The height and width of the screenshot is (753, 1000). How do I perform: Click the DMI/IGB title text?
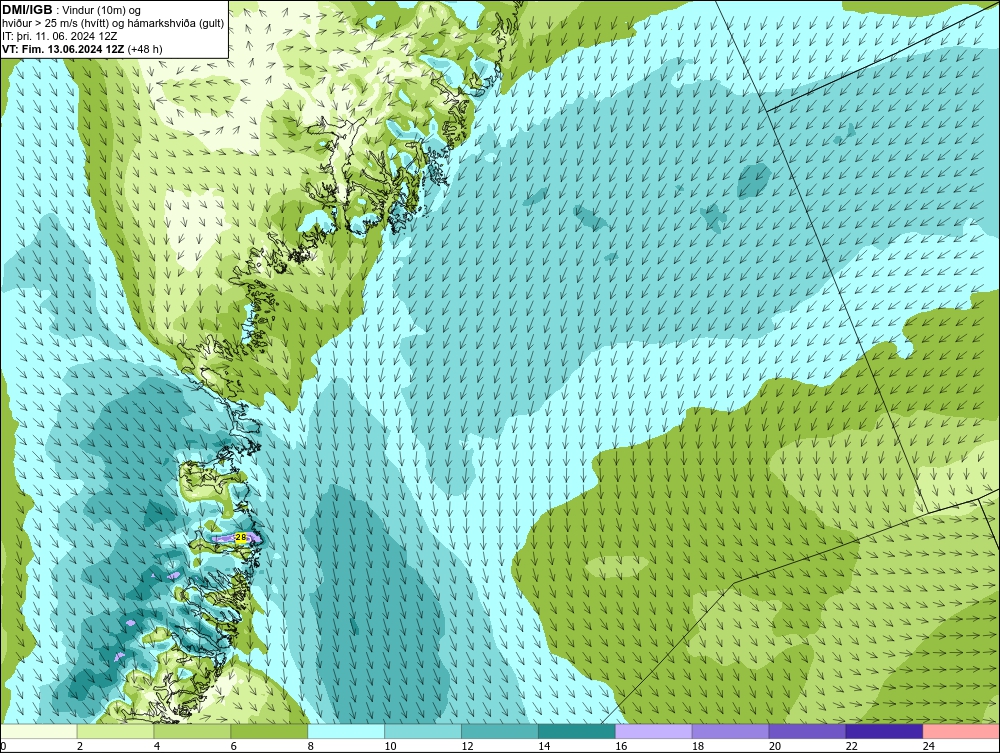point(27,10)
